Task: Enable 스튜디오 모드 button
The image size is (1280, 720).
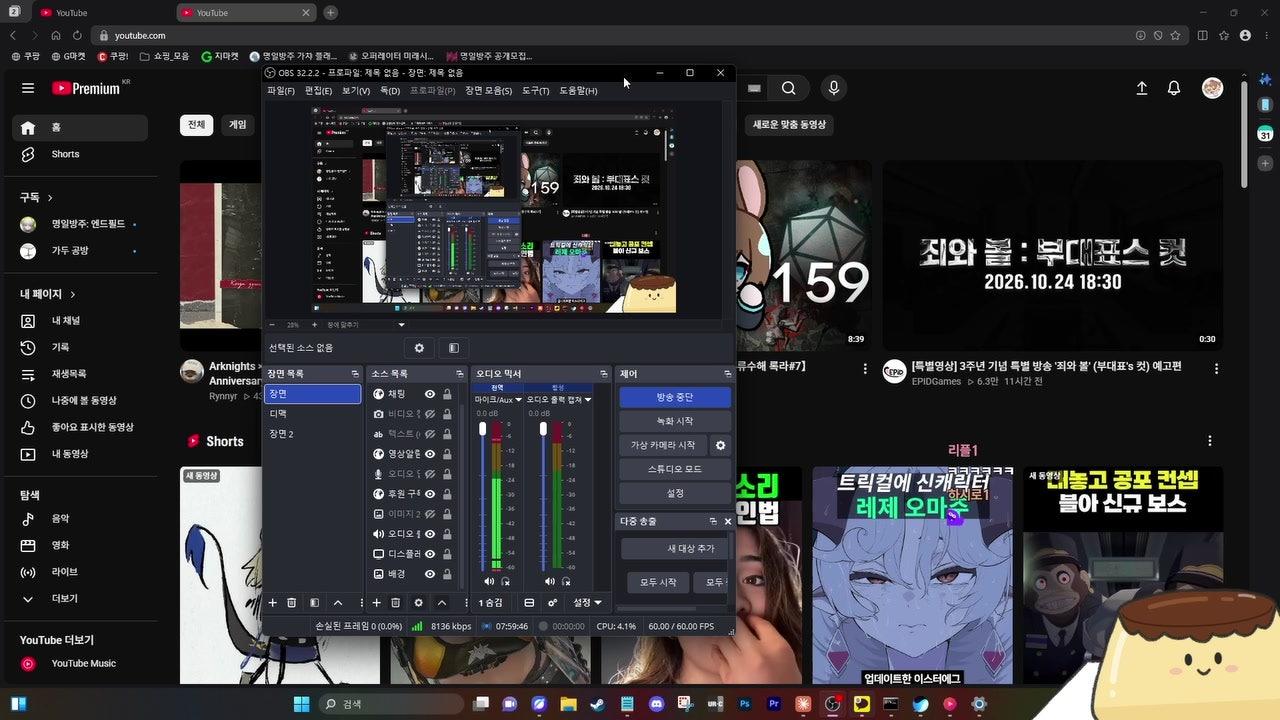Action: point(675,469)
